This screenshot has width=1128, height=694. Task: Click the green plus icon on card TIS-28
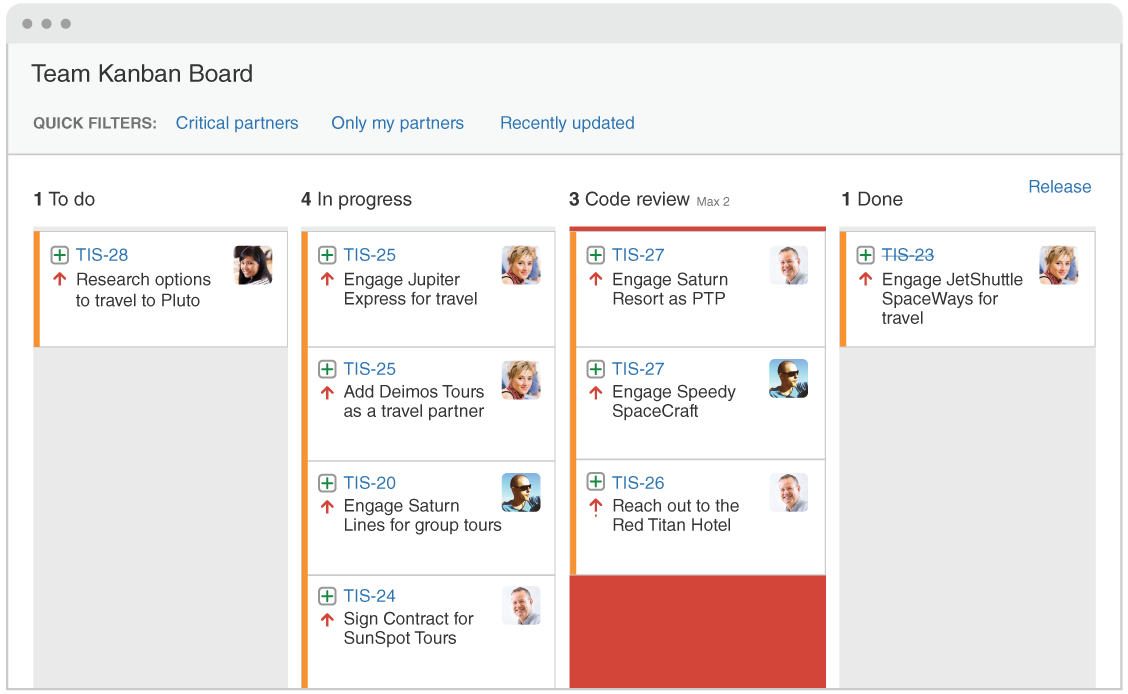[59, 255]
